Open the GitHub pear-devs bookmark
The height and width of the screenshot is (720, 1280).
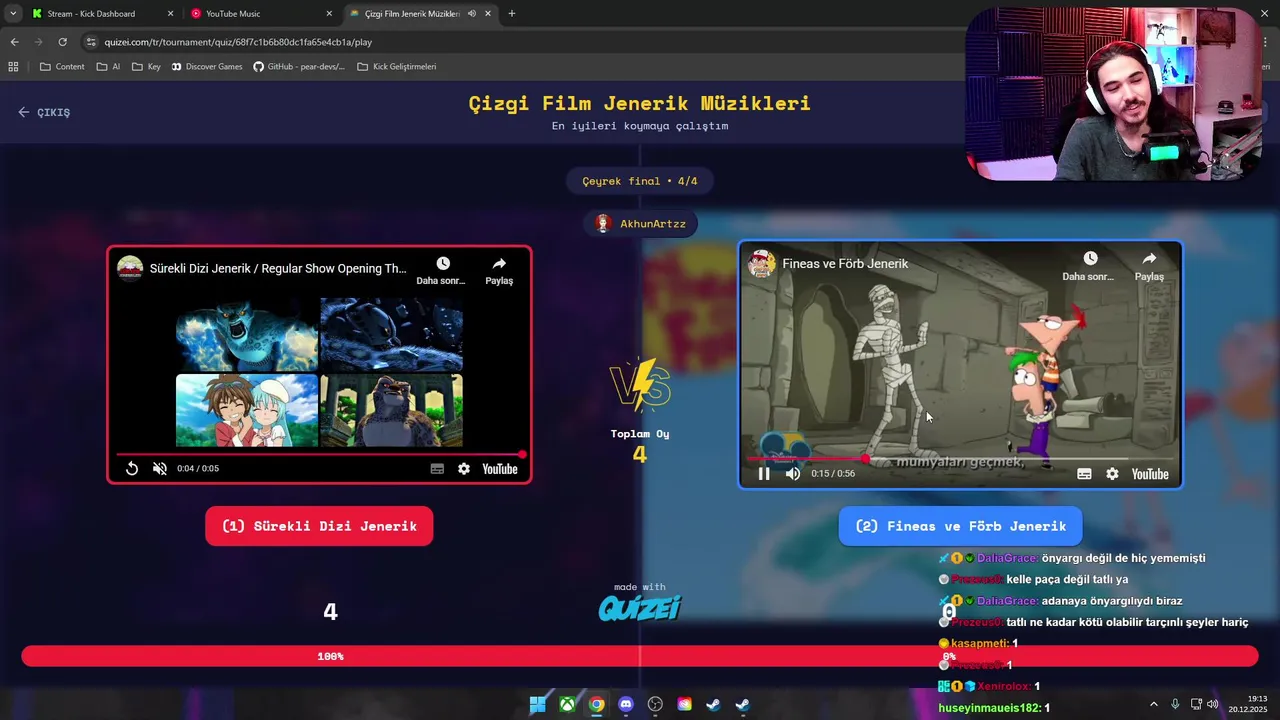[x=299, y=67]
